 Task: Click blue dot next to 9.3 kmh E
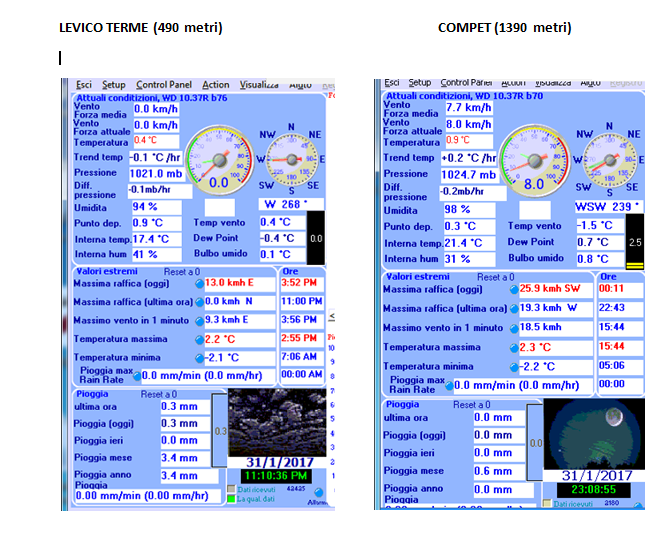click(199, 320)
